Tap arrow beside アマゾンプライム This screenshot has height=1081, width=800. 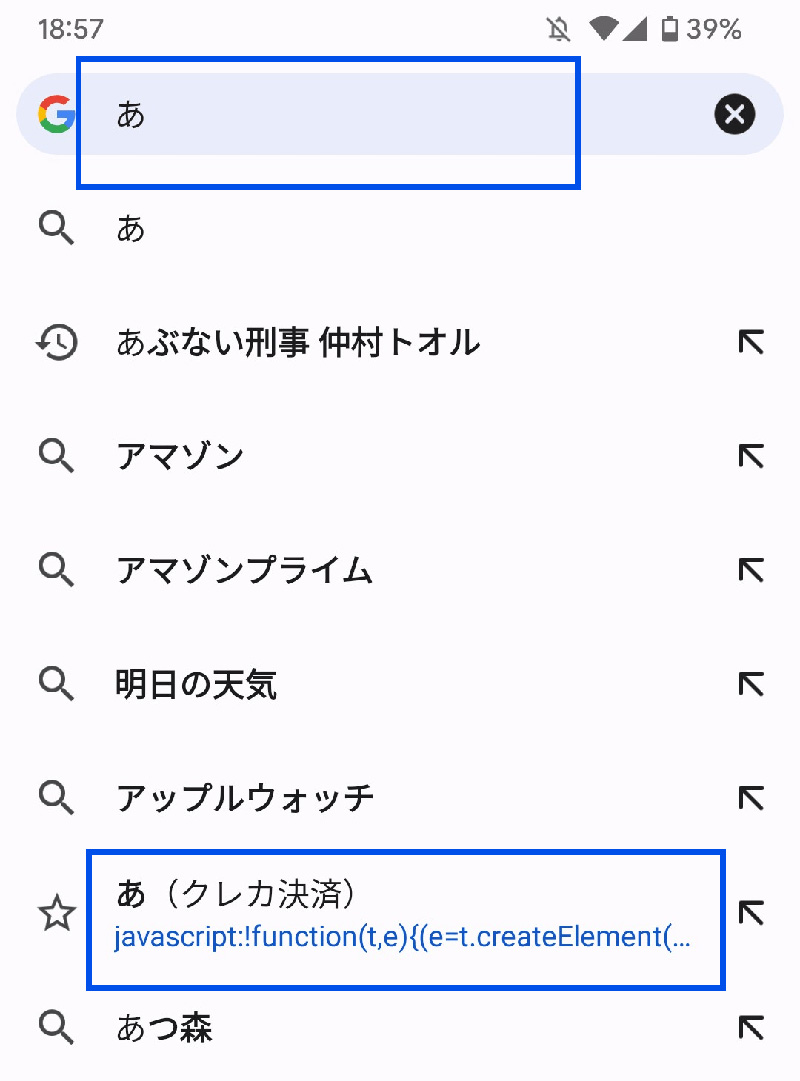[x=750, y=571]
